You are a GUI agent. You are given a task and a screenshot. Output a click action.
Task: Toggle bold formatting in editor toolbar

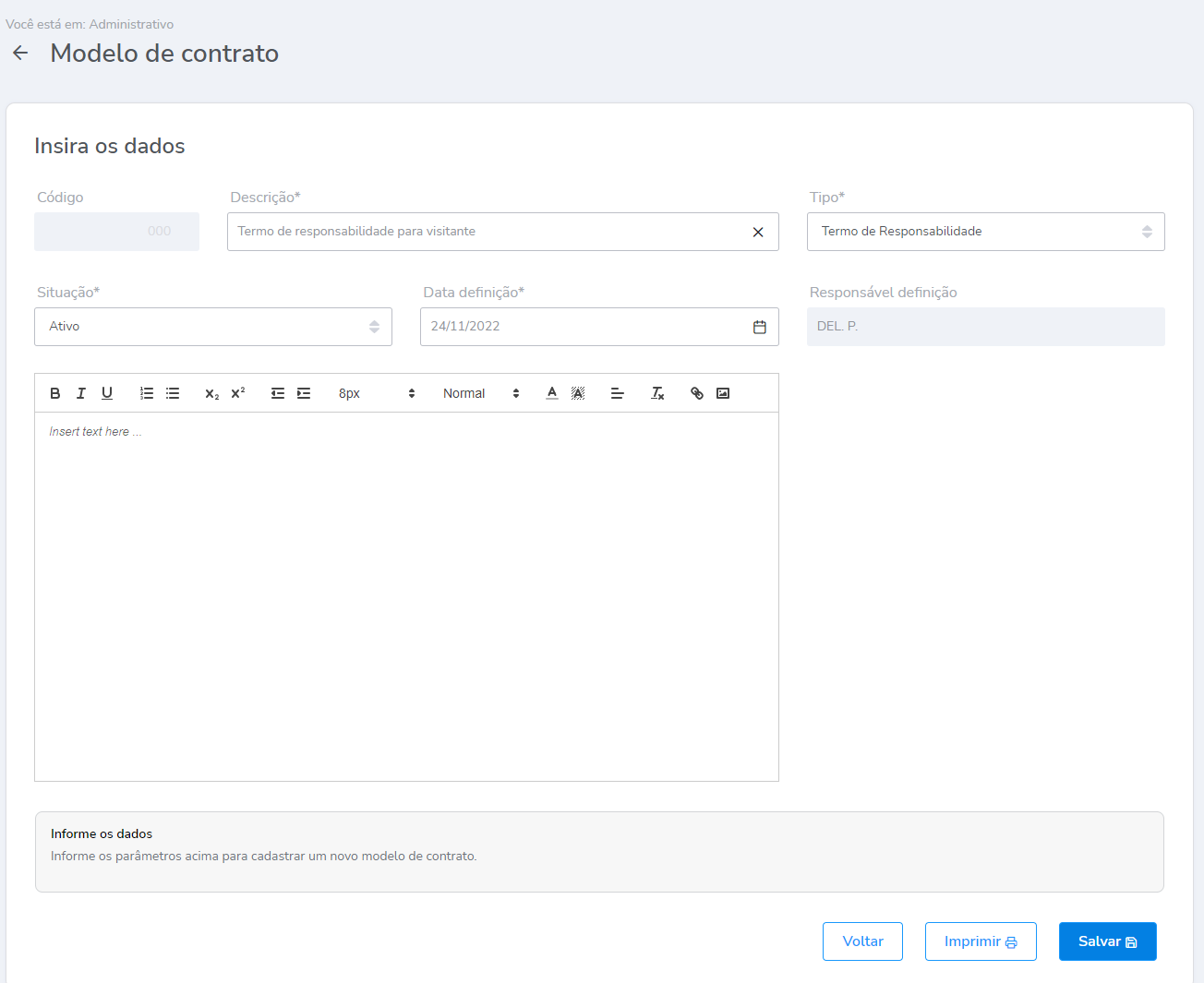pyautogui.click(x=55, y=393)
